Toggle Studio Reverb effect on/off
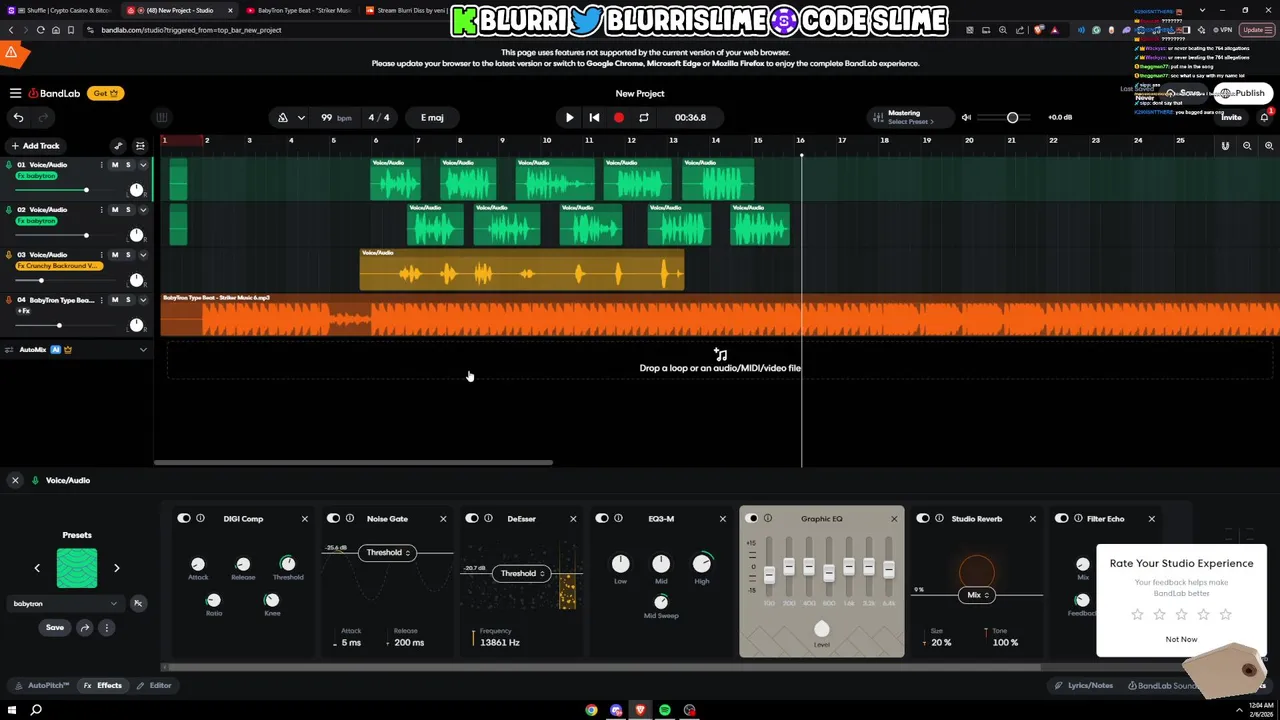The width and height of the screenshot is (1280, 720). click(x=922, y=518)
